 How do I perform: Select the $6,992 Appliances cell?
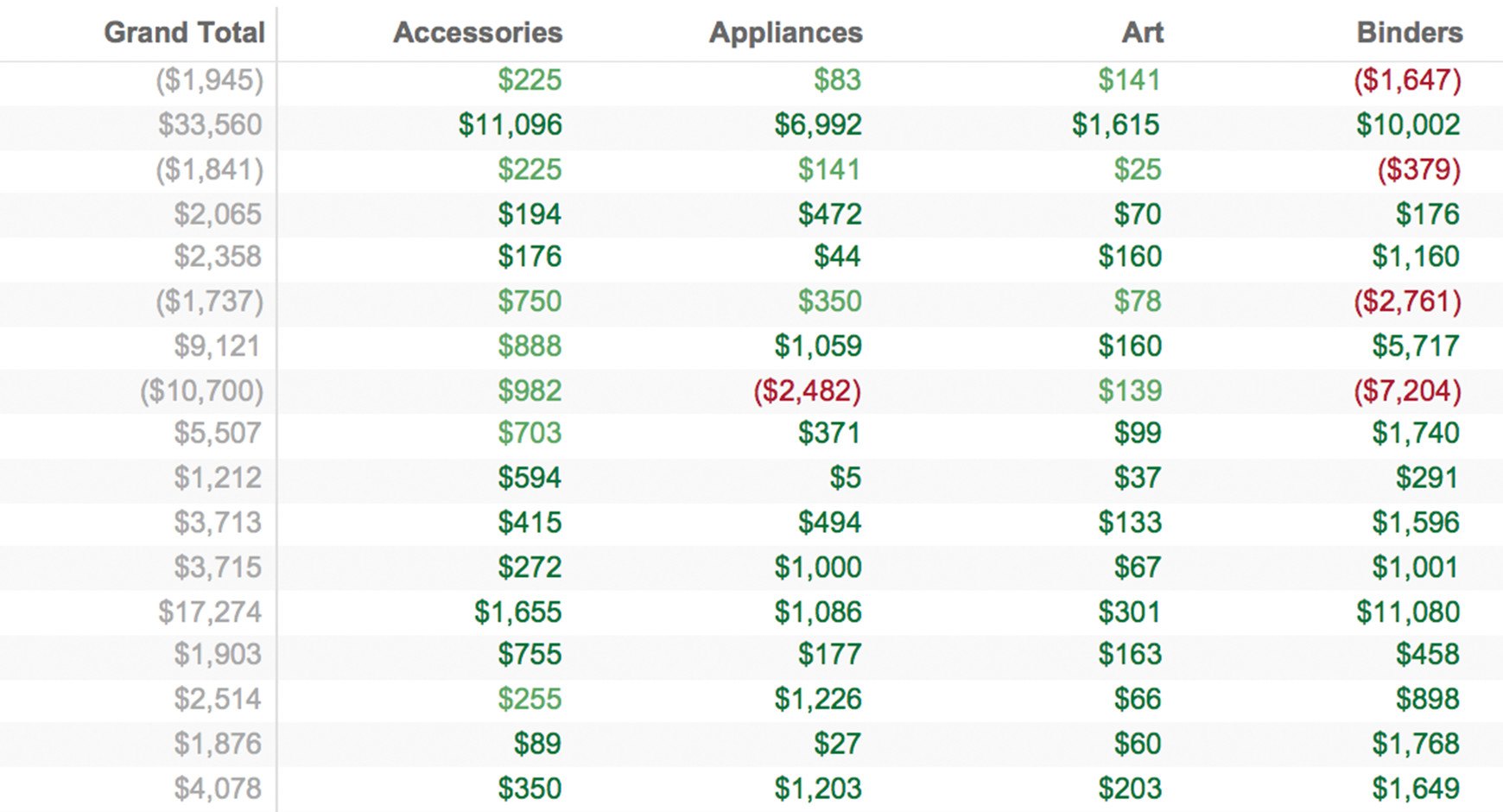(x=817, y=125)
